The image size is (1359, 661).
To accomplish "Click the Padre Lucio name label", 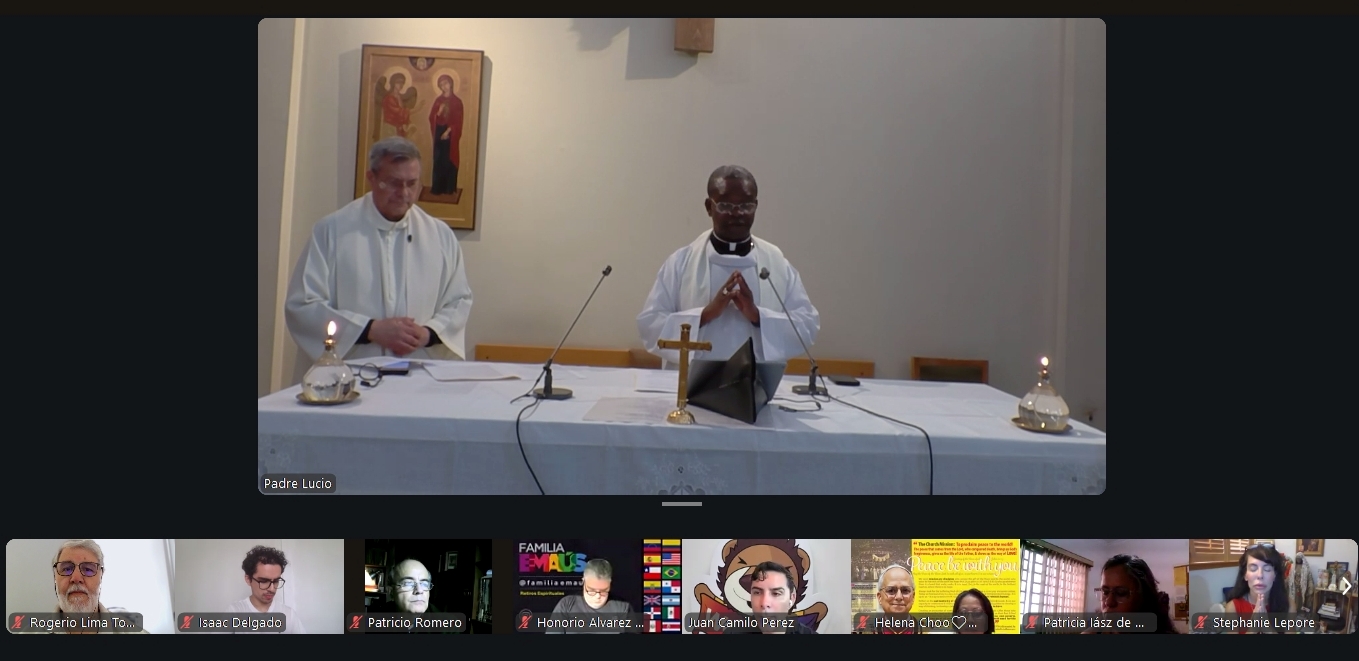I will click(x=298, y=484).
